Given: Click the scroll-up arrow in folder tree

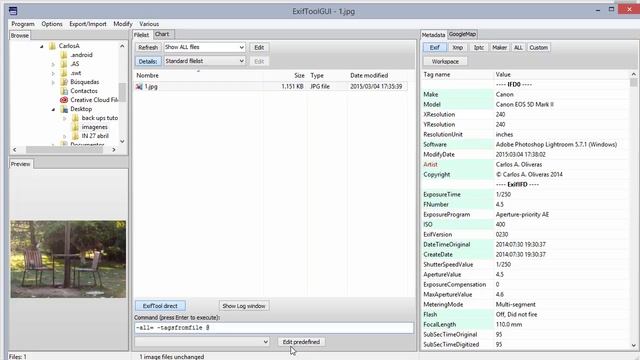Looking at the screenshot, I should 122,46.
